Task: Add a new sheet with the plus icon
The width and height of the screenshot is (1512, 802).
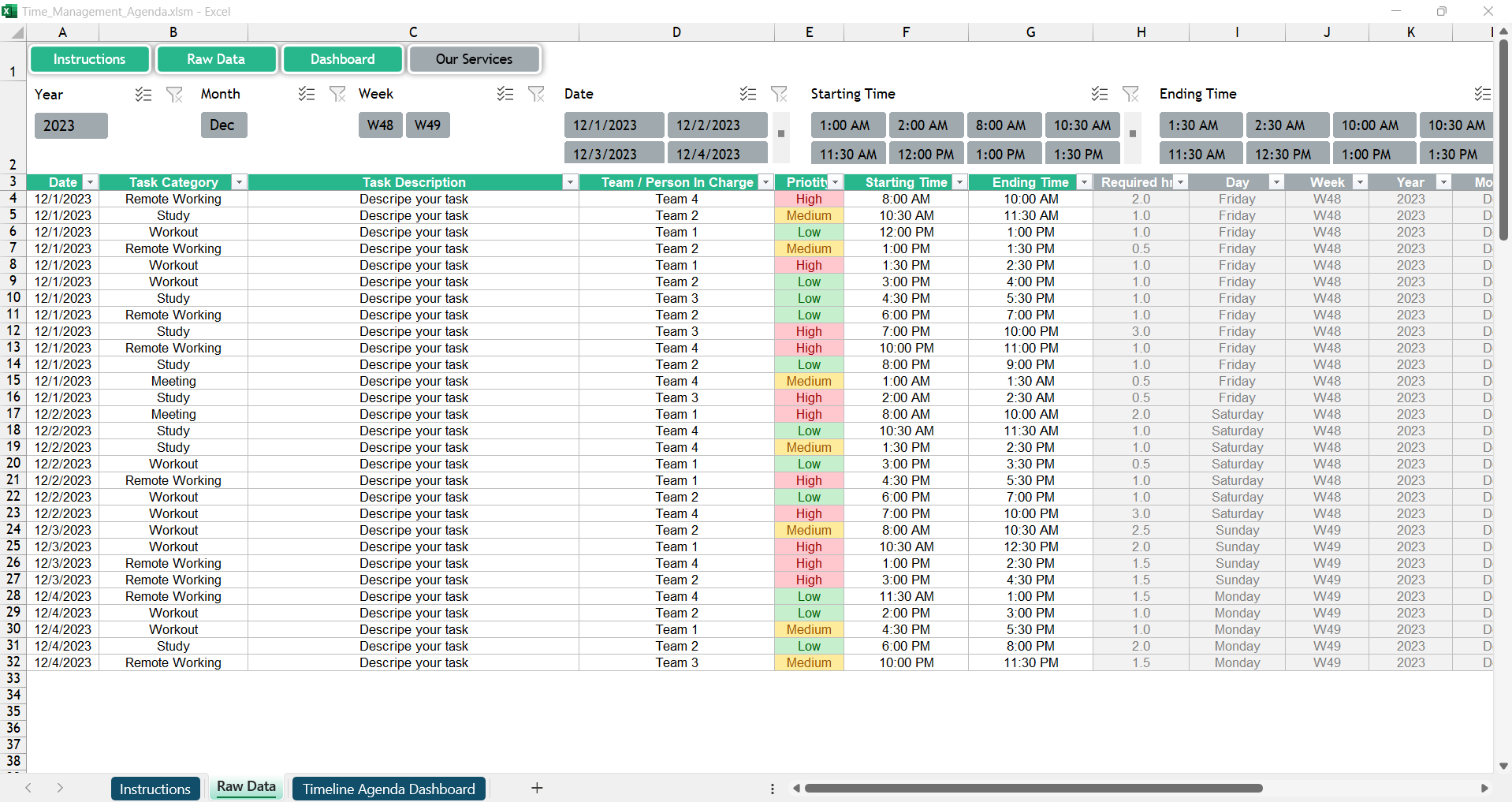Action: [x=537, y=788]
